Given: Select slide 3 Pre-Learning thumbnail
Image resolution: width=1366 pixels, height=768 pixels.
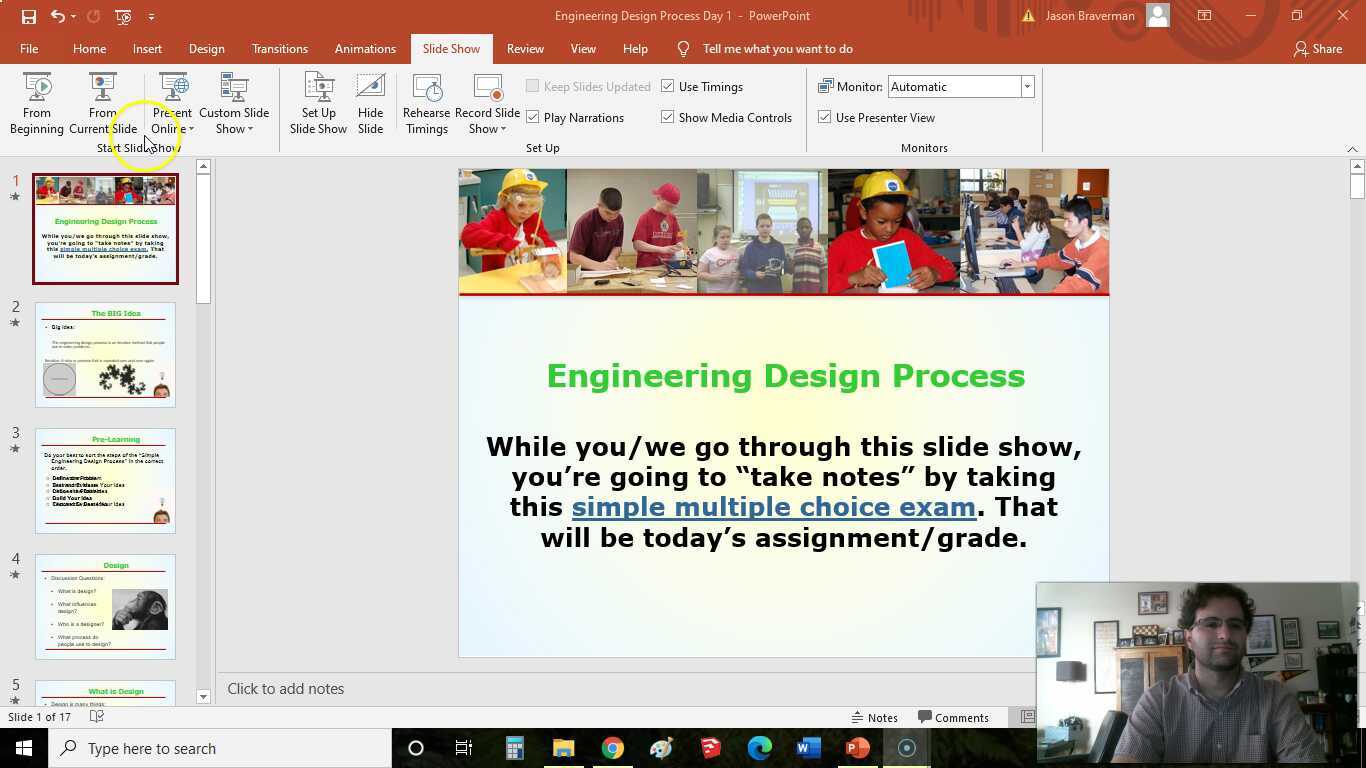Looking at the screenshot, I should click(105, 478).
